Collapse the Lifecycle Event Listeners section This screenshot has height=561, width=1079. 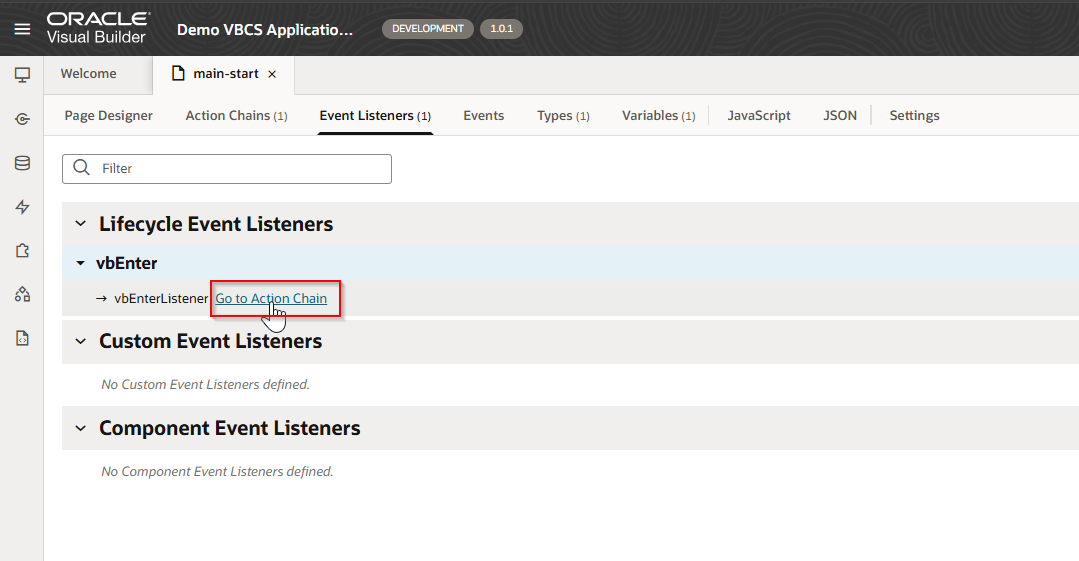[x=81, y=224]
